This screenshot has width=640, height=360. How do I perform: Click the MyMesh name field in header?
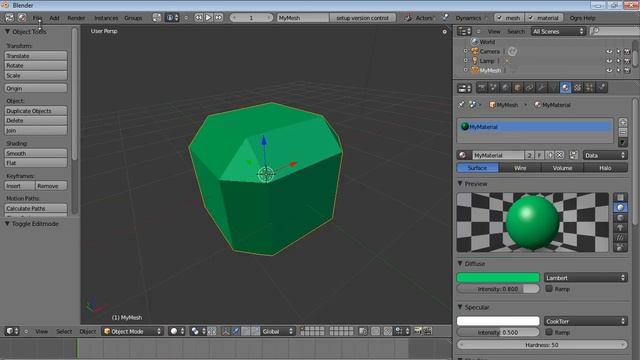(302, 18)
